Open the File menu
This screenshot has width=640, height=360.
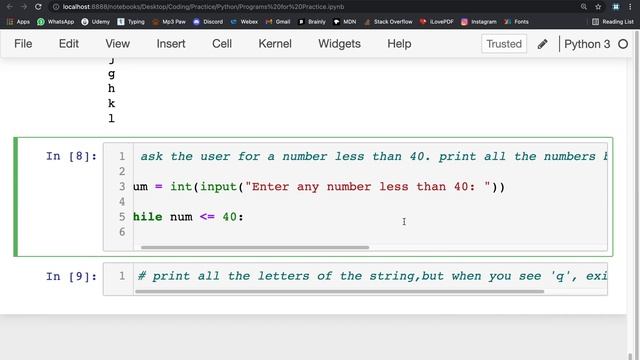pos(23,44)
